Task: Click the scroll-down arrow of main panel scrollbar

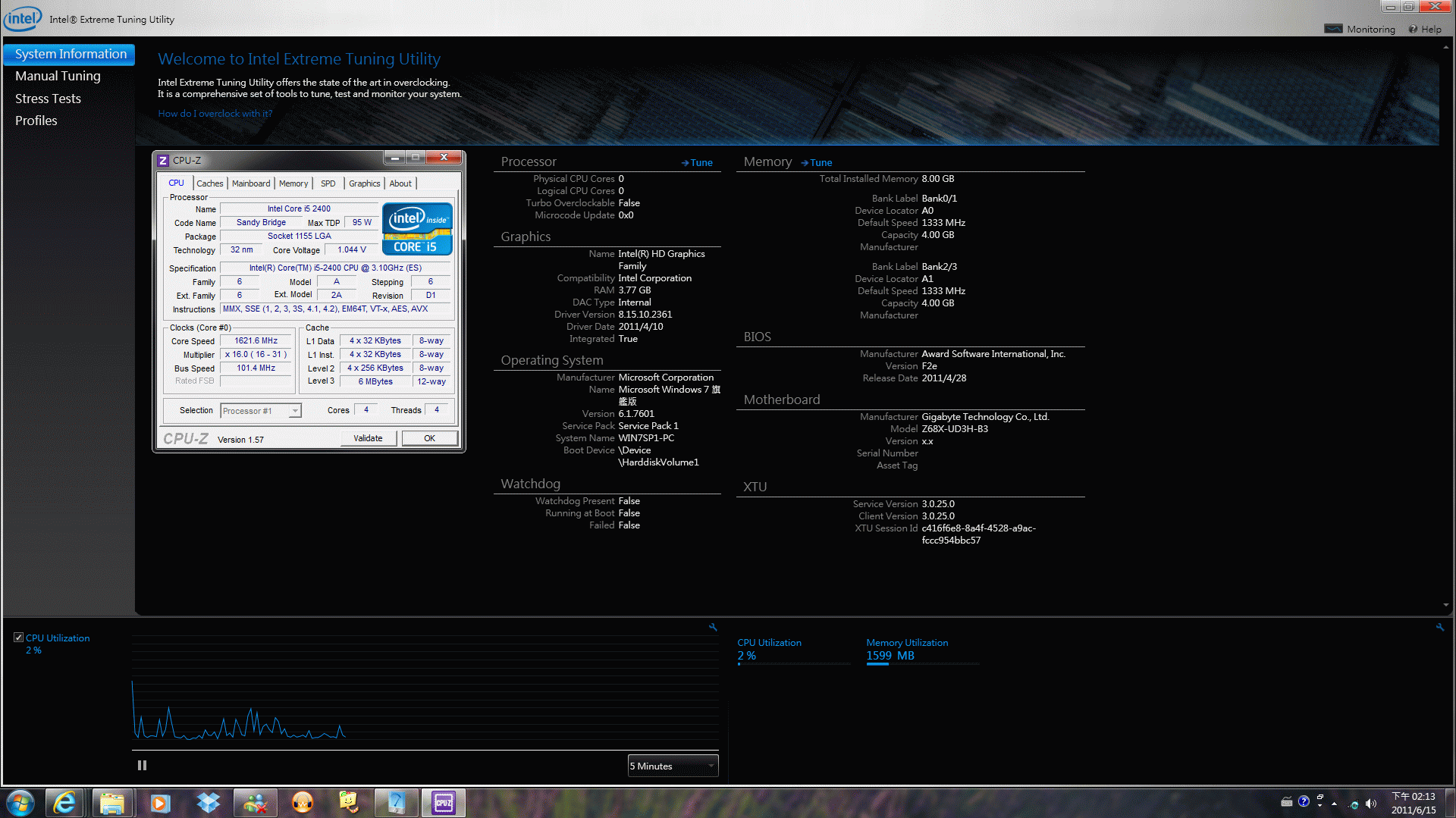Action: click(x=1446, y=605)
